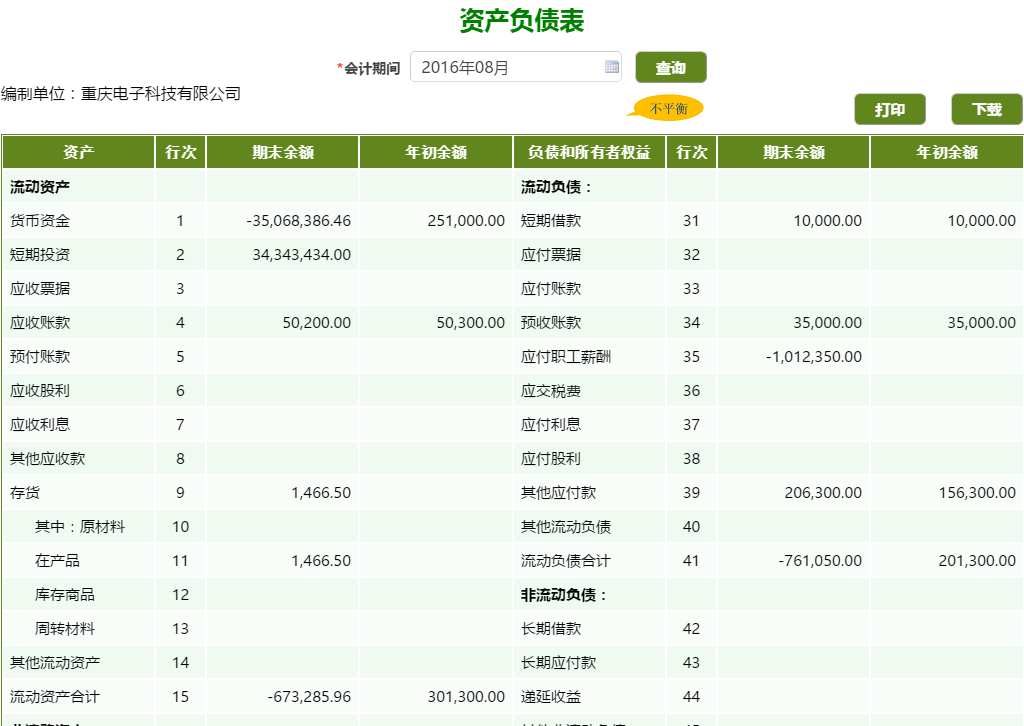Click value -1,012,350.00

point(814,356)
